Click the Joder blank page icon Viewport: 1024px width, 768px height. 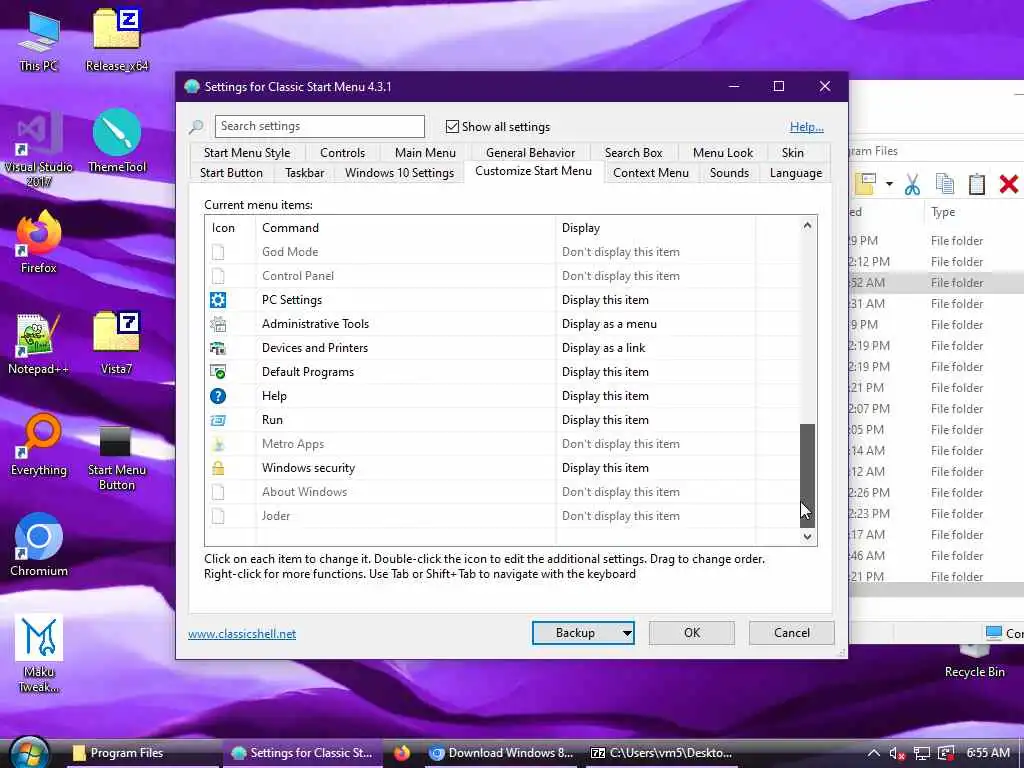(x=217, y=516)
